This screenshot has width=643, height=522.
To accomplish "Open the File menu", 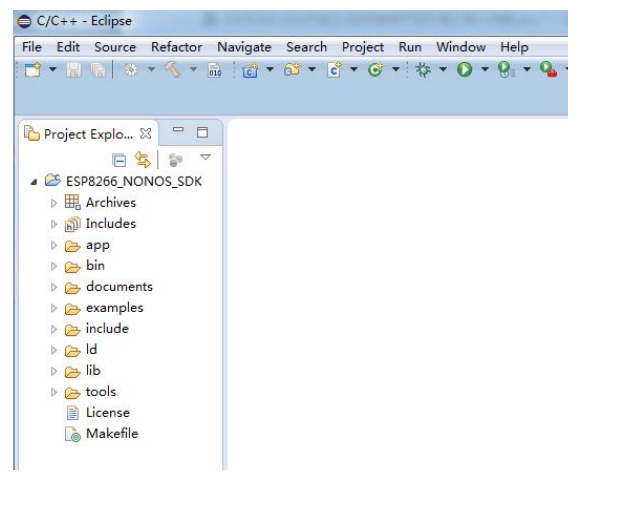I will pos(32,47).
